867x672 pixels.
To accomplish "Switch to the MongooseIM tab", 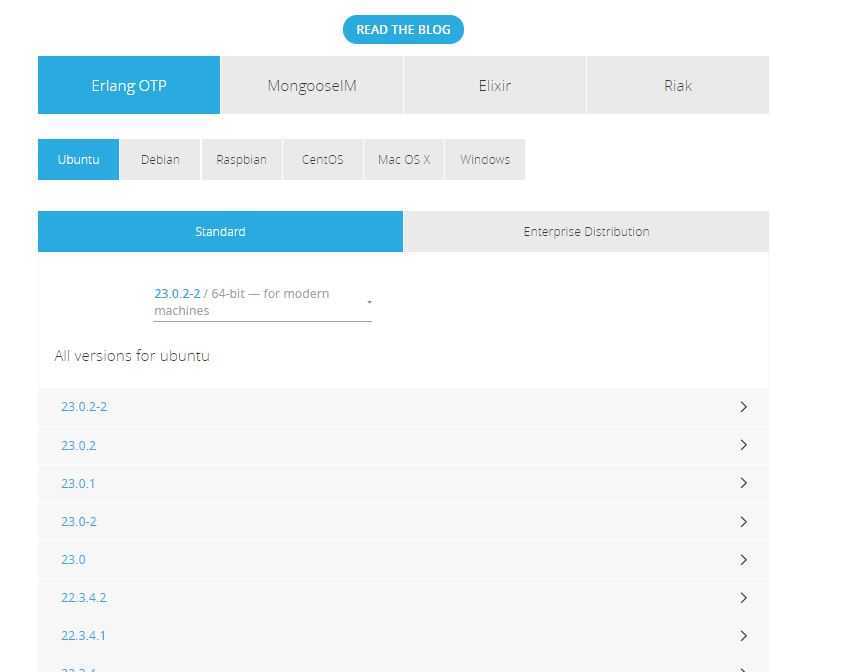I will pos(312,85).
